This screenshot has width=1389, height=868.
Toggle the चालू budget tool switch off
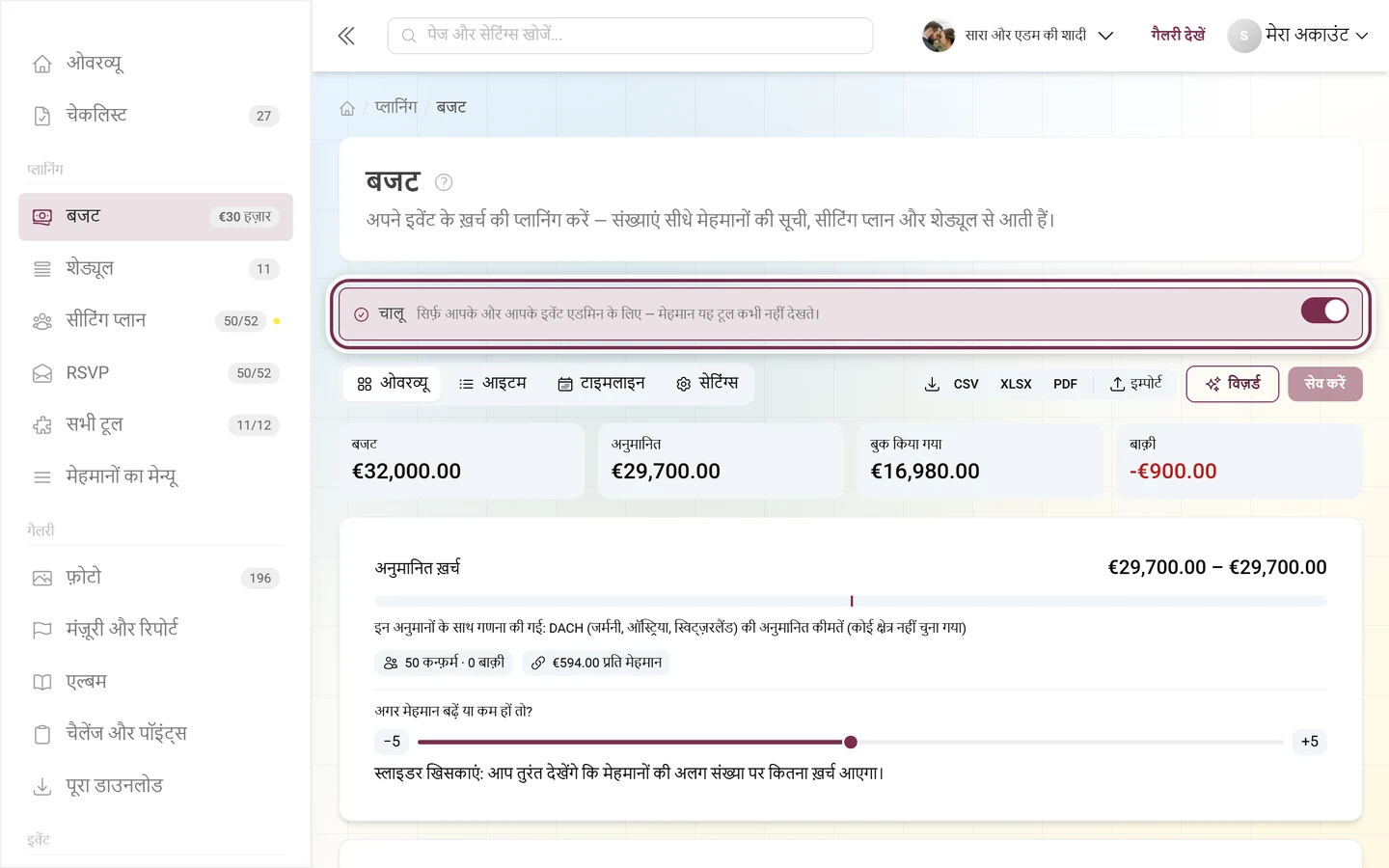coord(1324,311)
